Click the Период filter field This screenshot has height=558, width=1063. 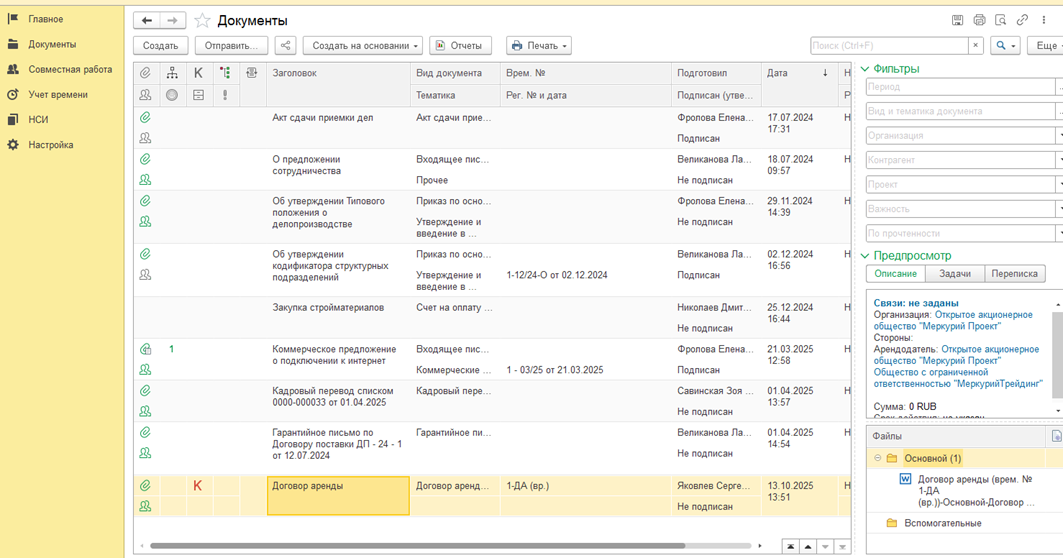point(961,87)
